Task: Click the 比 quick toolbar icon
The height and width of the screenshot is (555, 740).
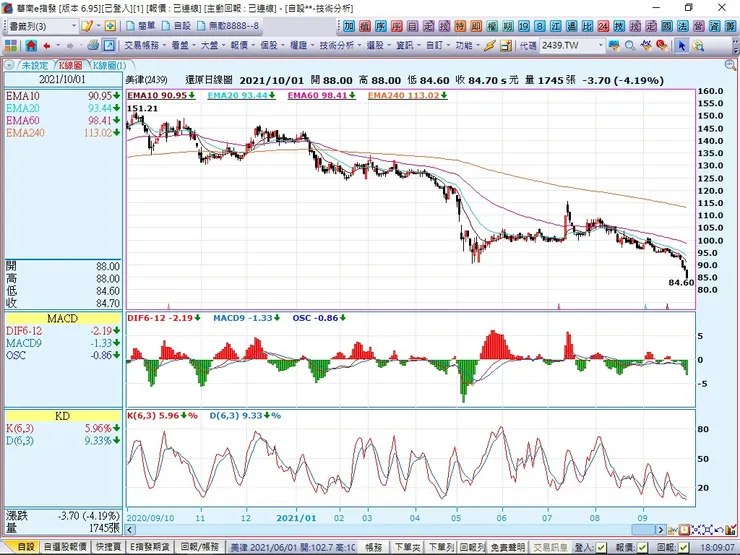Action: (x=588, y=26)
